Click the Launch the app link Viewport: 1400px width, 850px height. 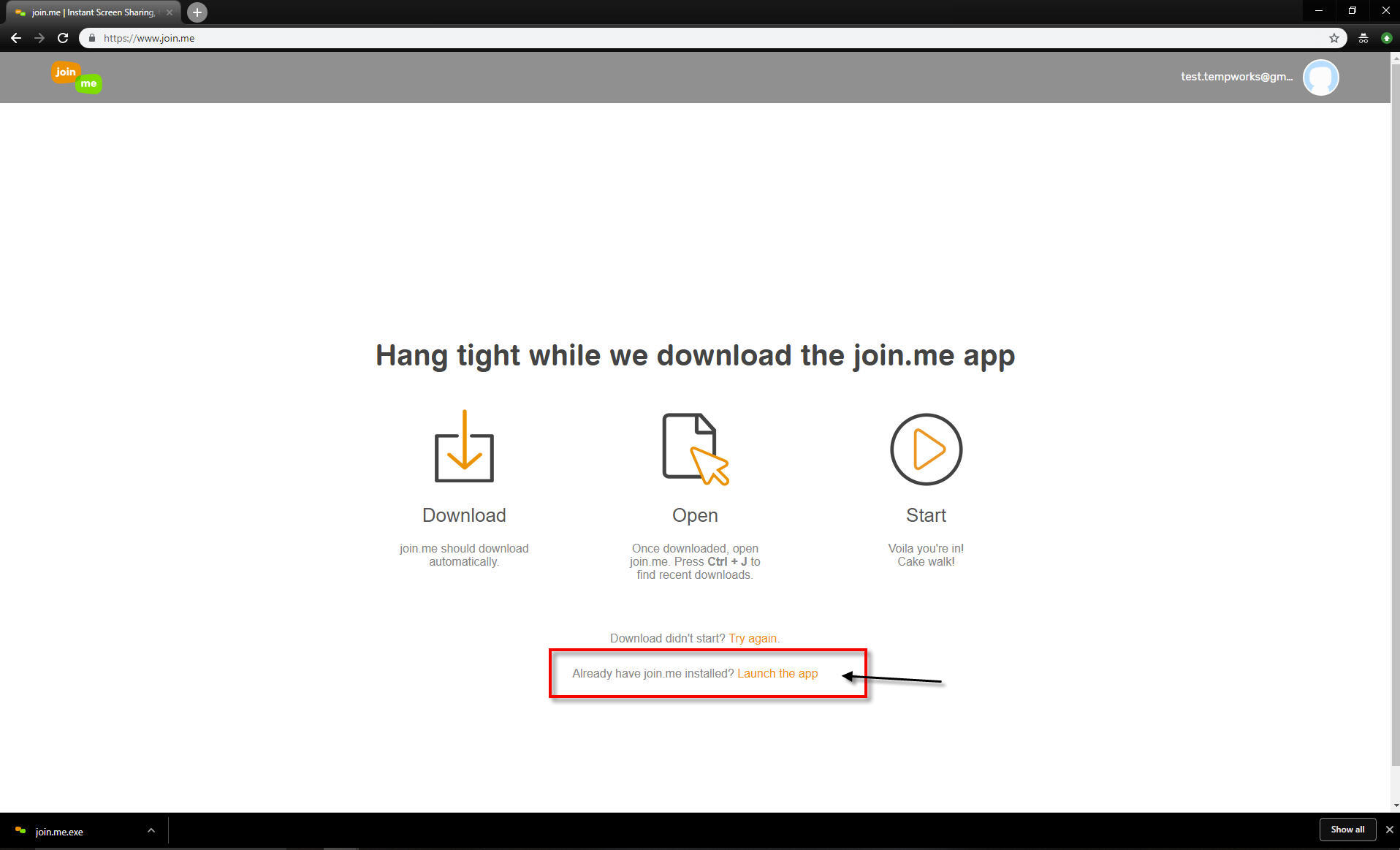(x=777, y=673)
